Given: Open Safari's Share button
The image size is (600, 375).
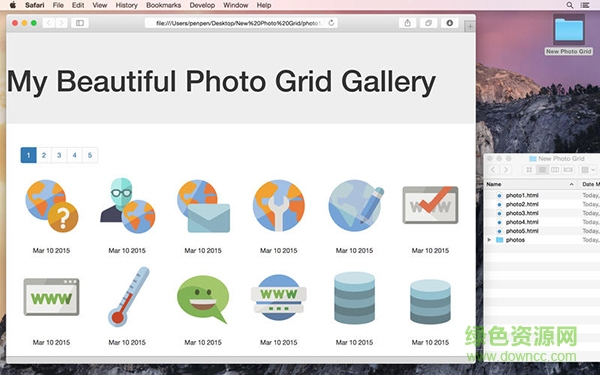Looking at the screenshot, I should [x=408, y=23].
